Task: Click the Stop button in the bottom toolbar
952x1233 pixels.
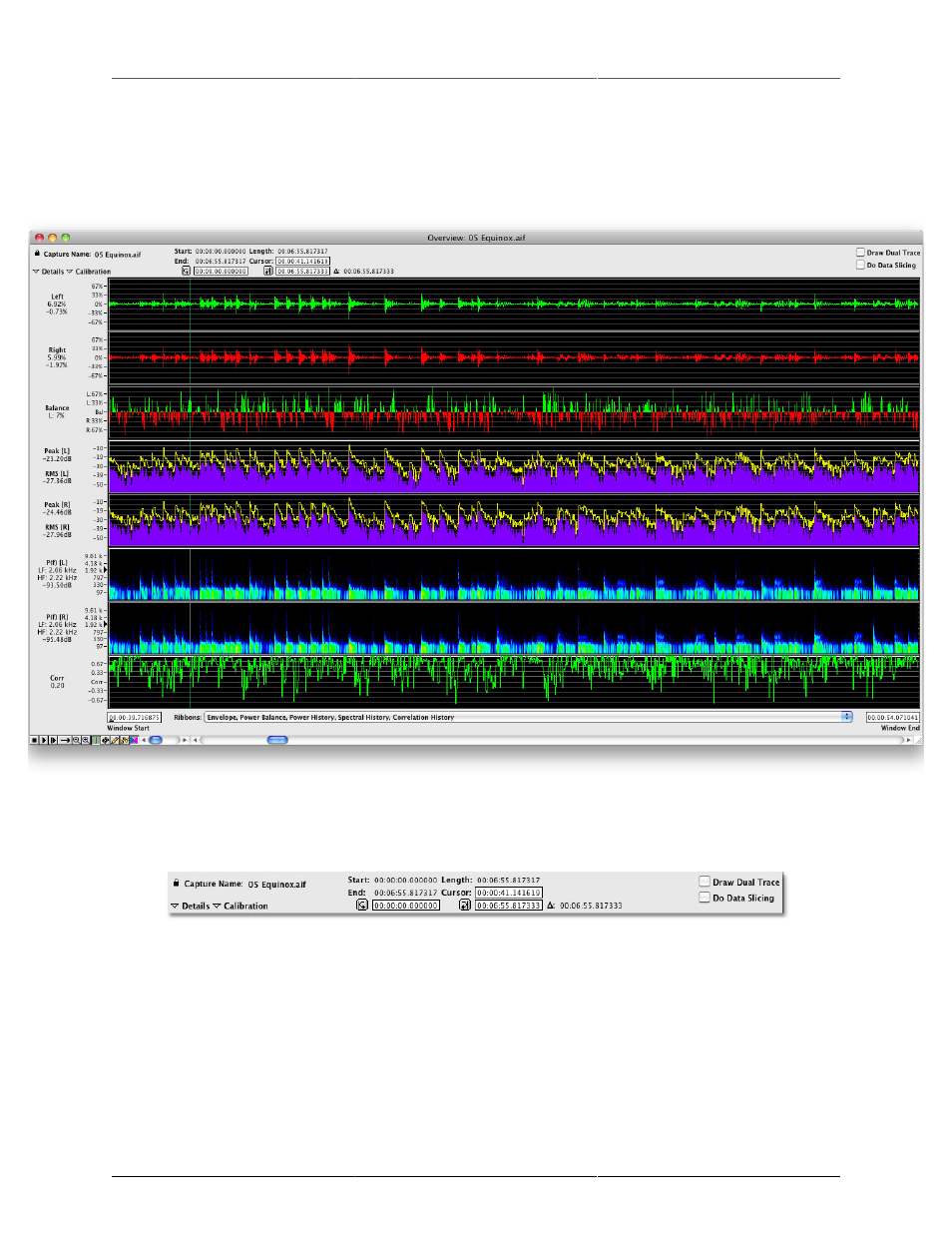Action: point(34,740)
